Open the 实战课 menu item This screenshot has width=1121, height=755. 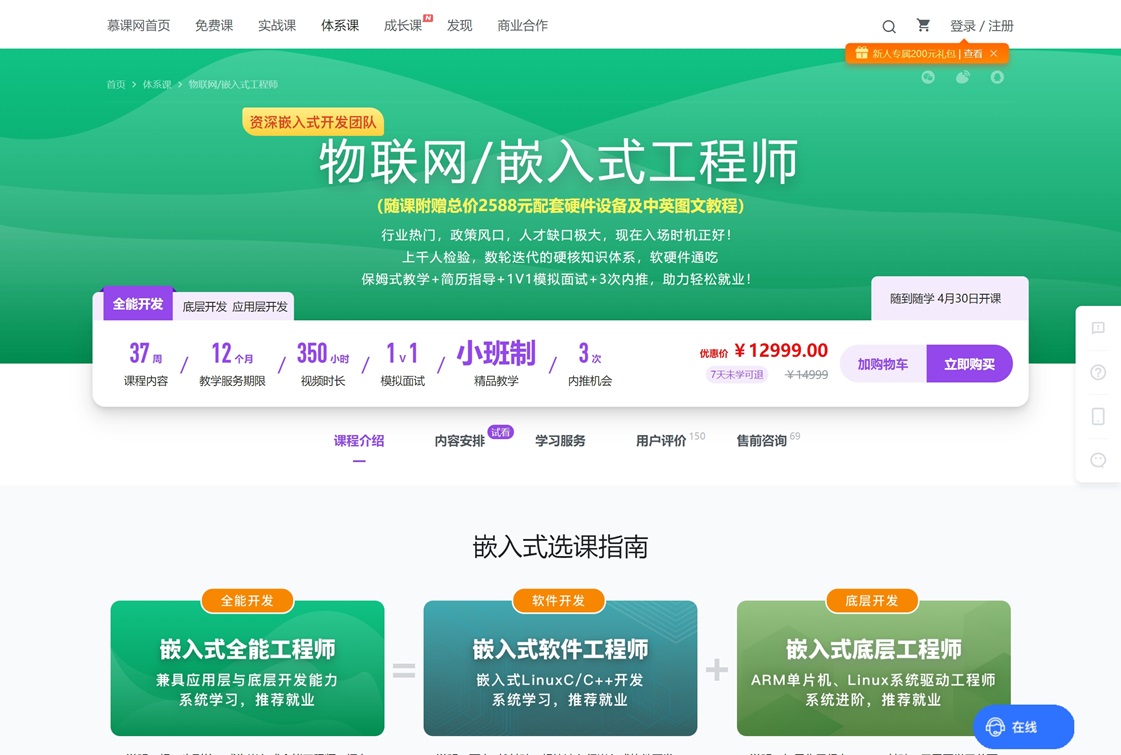[277, 25]
